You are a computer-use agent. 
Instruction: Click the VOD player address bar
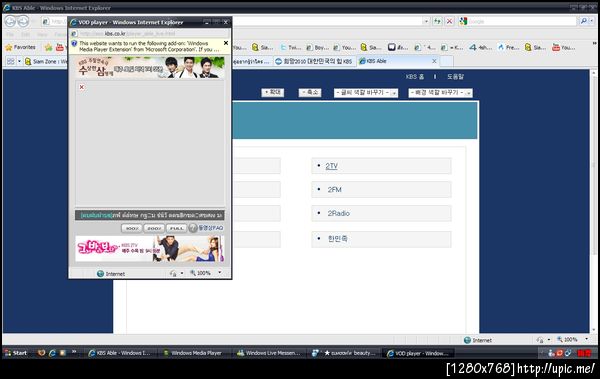pyautogui.click(x=150, y=34)
